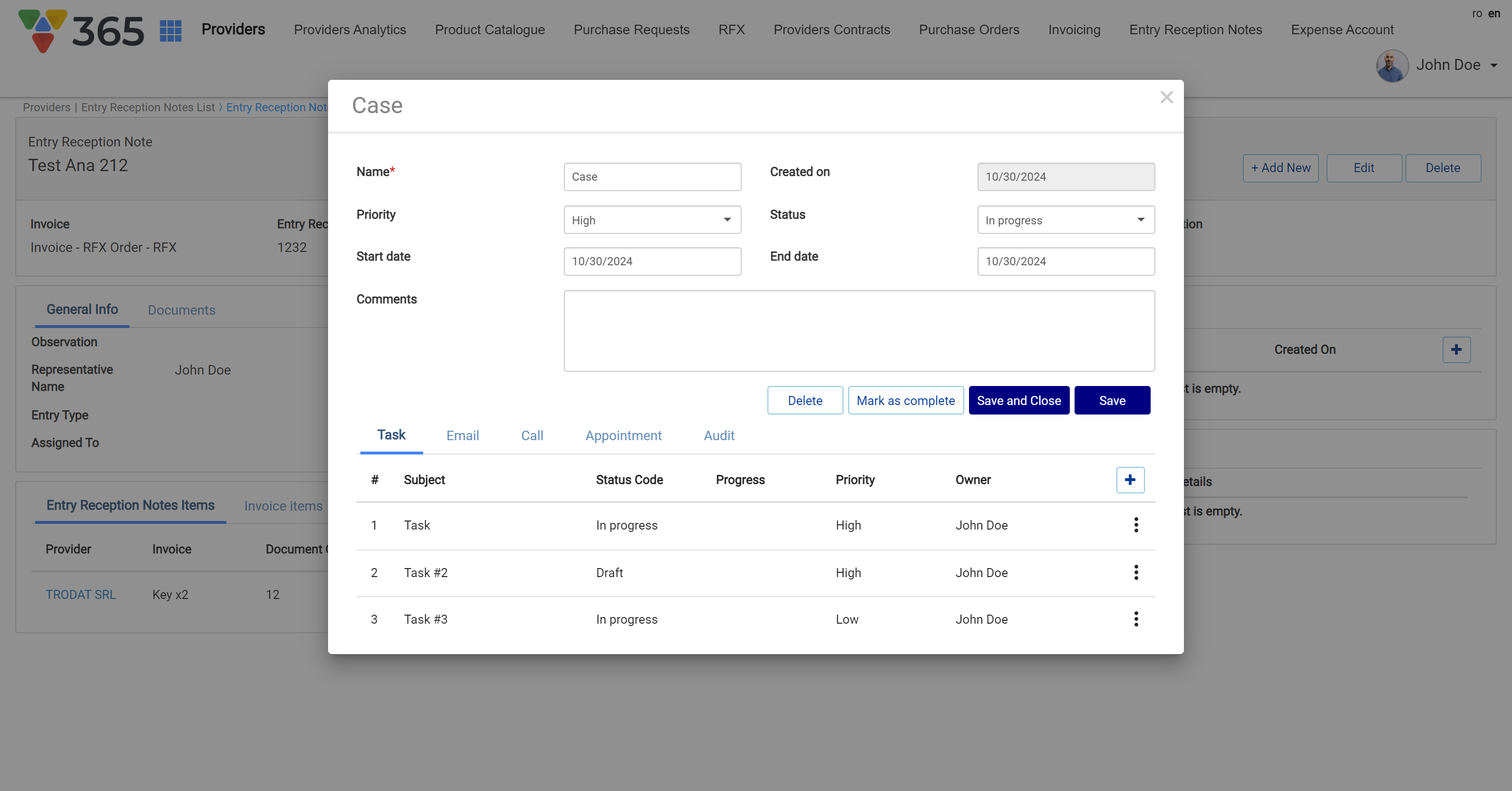Screen dimensions: 1512x791
Task: Switch language to ro
Action: (x=1477, y=13)
